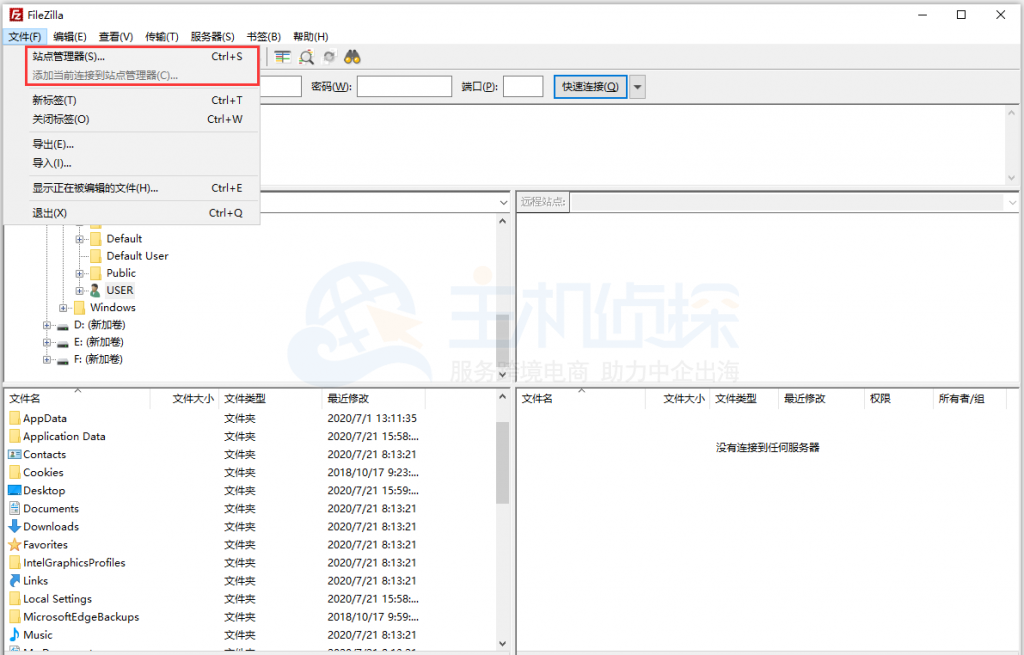Expand the Windows folder node
Viewport: 1024px width, 655px height.
pos(64,308)
